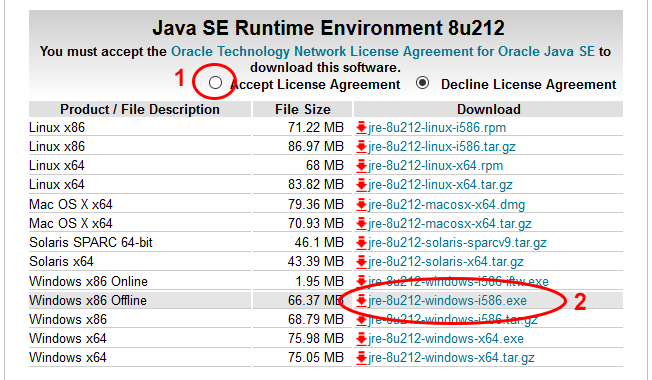This screenshot has width=652, height=380.
Task: Click the 79.36 MB file size cell
Action: point(316,205)
